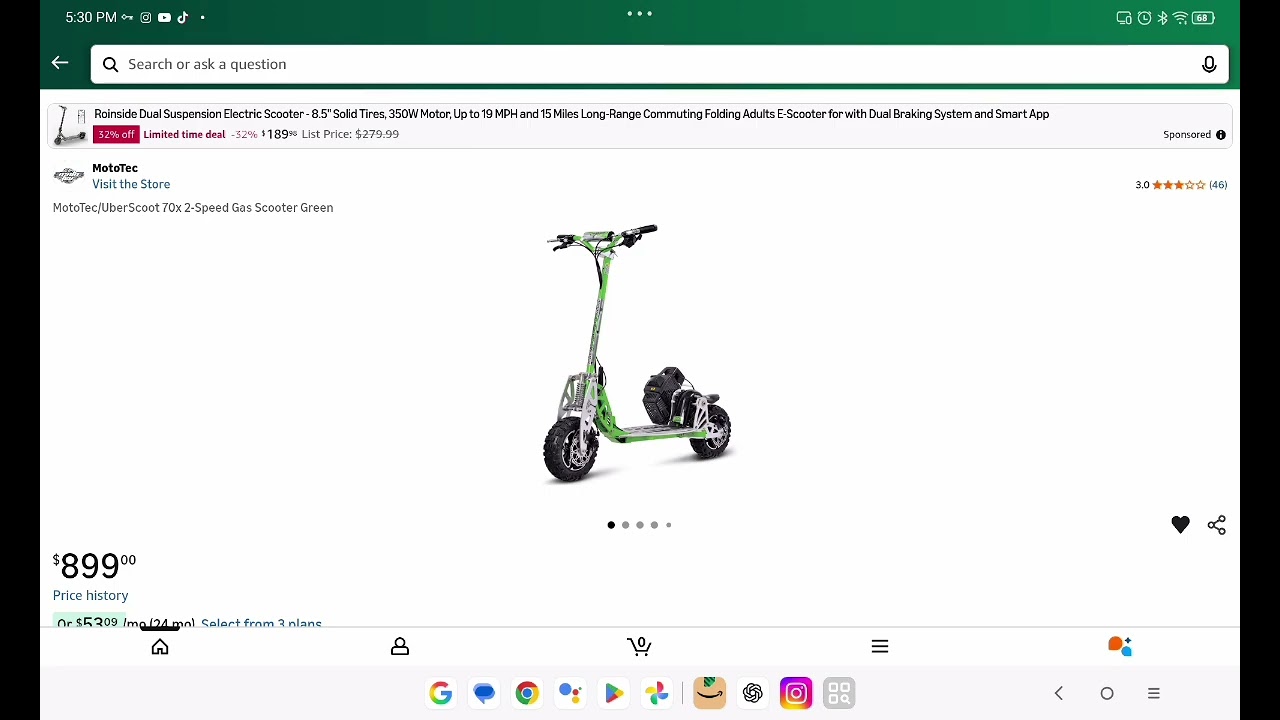Open the shopping cart tab
Image resolution: width=1280 pixels, height=720 pixels.
[x=640, y=646]
